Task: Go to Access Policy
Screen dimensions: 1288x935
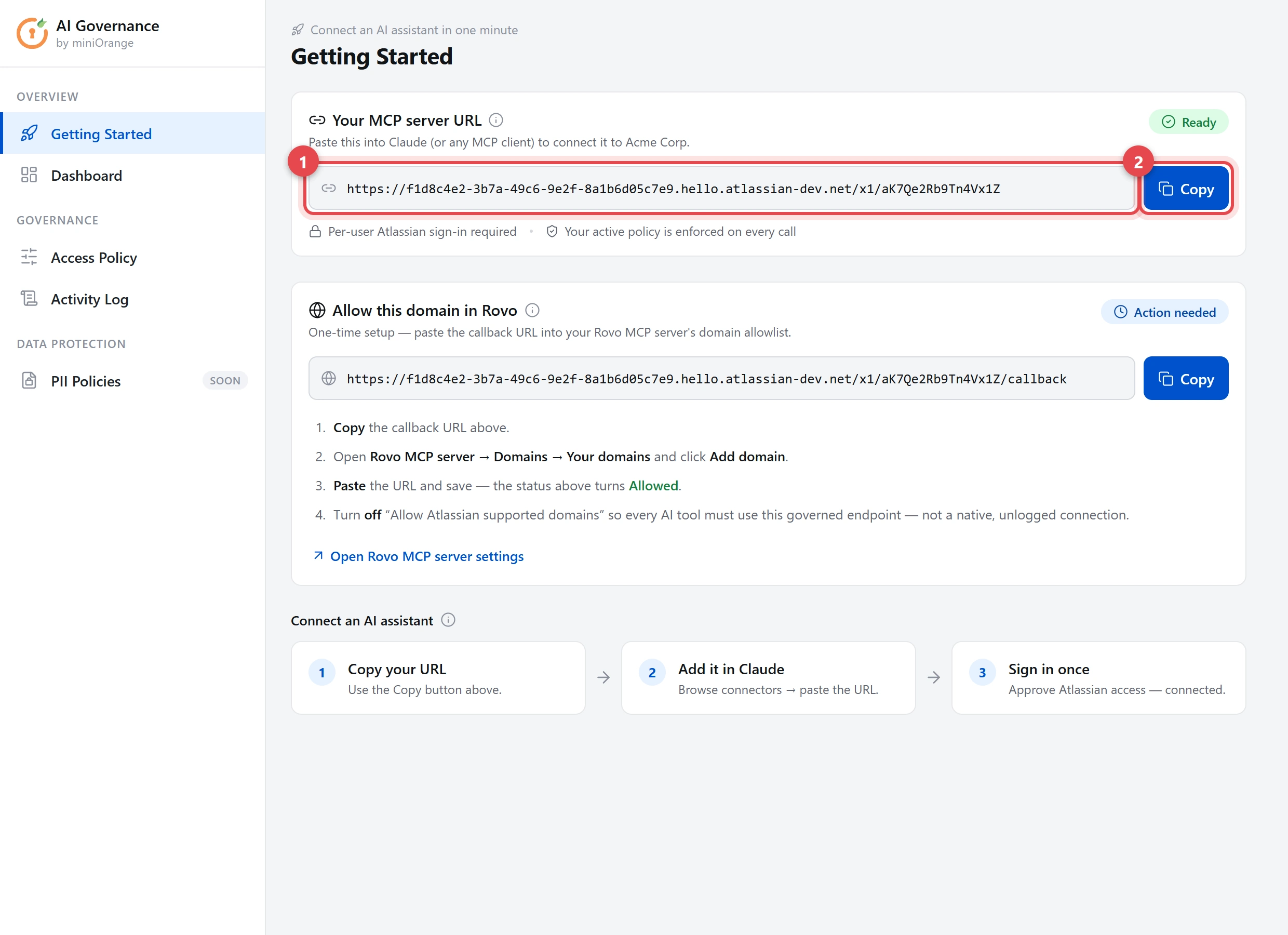Action: (x=133, y=257)
